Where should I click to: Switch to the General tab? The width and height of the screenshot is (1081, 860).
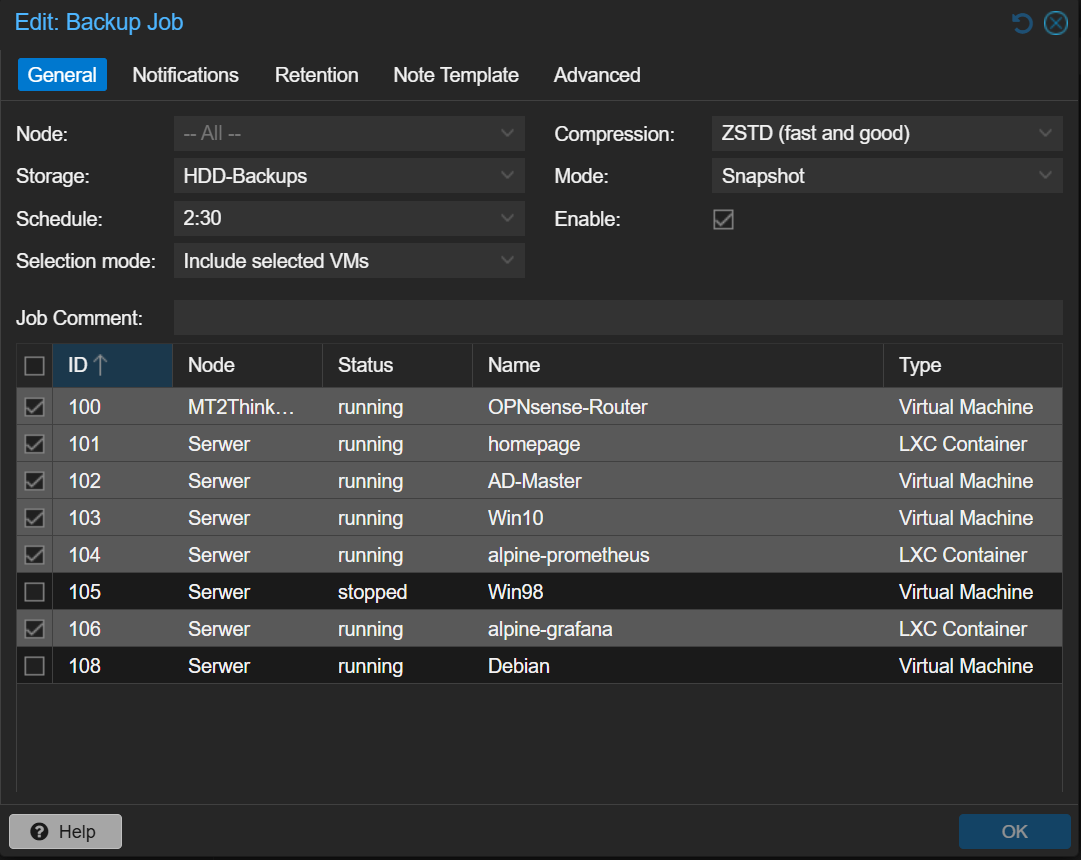click(x=62, y=74)
